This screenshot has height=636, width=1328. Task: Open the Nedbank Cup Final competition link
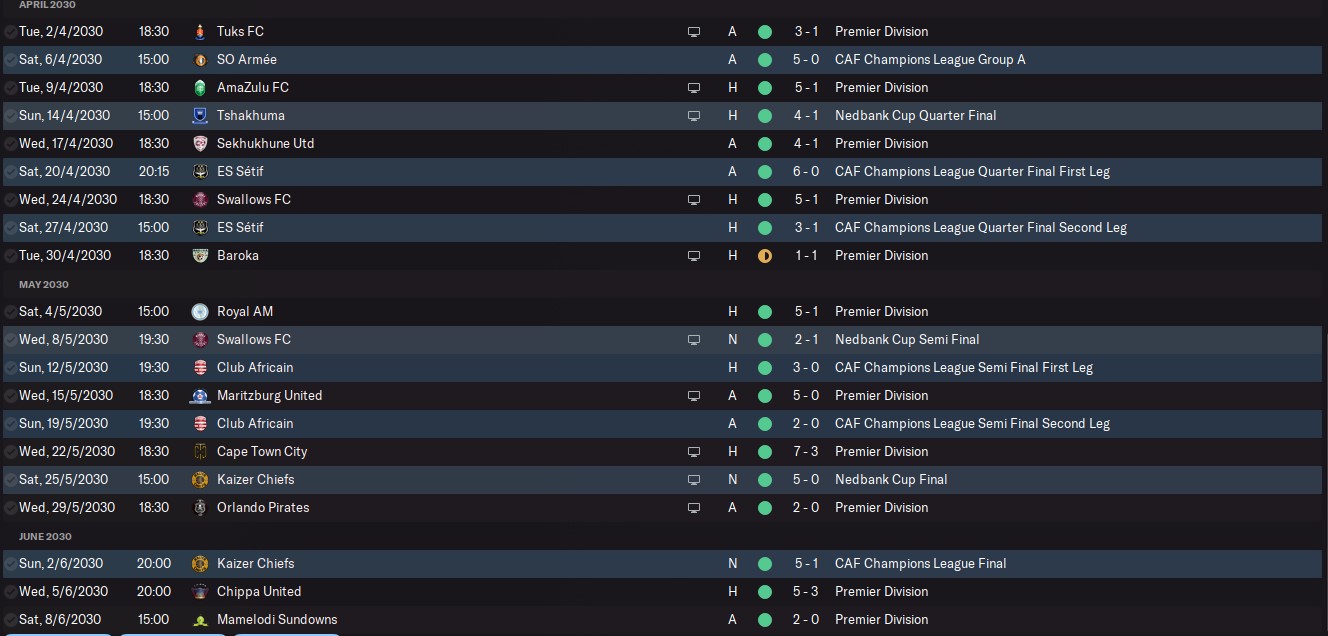point(891,479)
